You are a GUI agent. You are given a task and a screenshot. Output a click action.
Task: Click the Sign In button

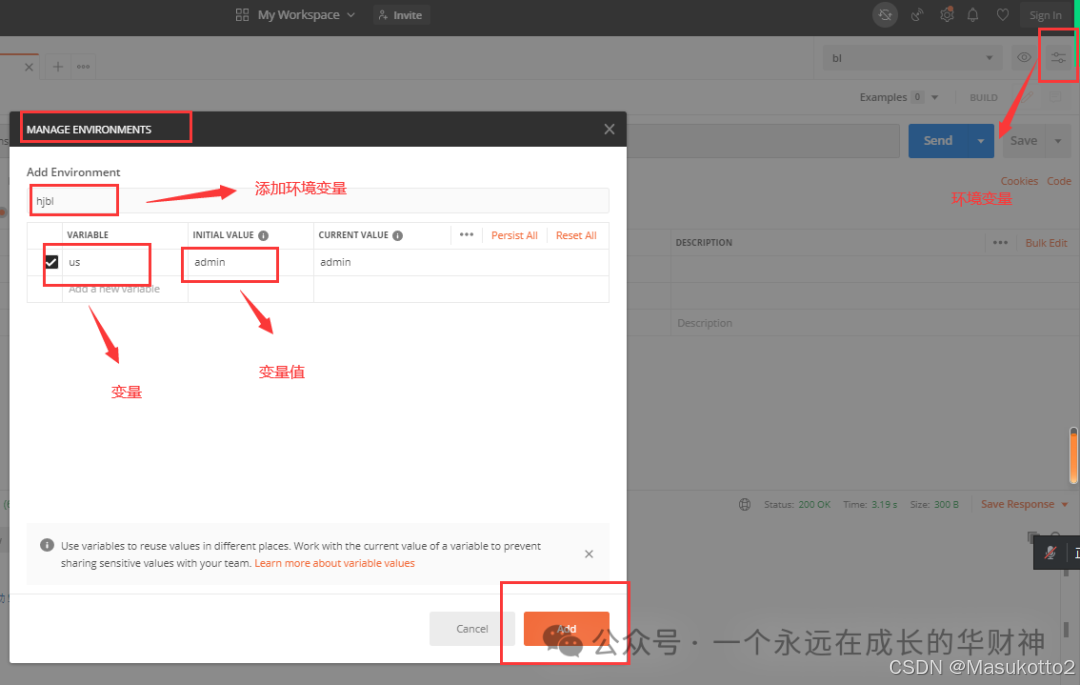pos(1045,14)
